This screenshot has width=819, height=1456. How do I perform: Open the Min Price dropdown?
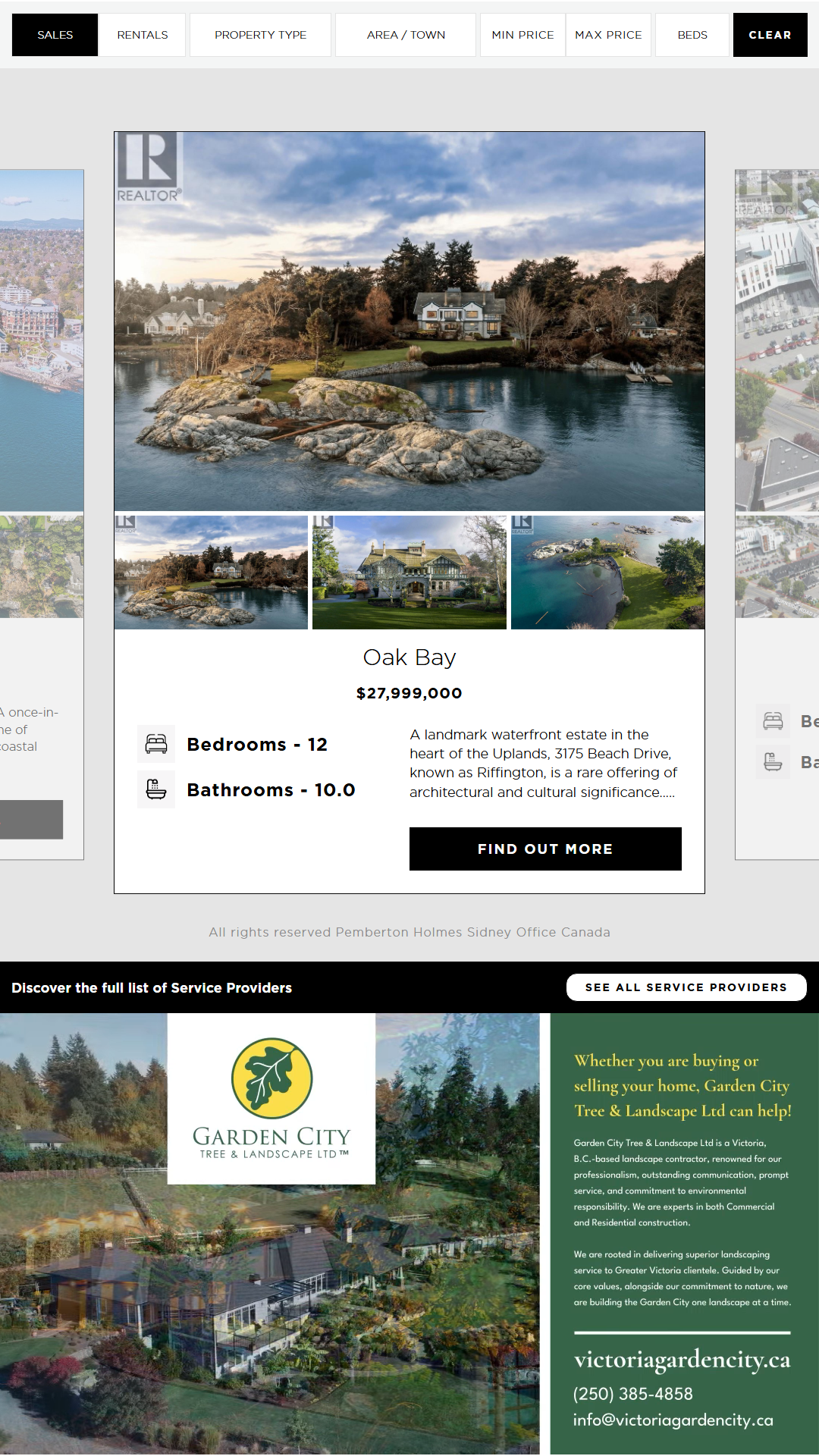tap(522, 35)
